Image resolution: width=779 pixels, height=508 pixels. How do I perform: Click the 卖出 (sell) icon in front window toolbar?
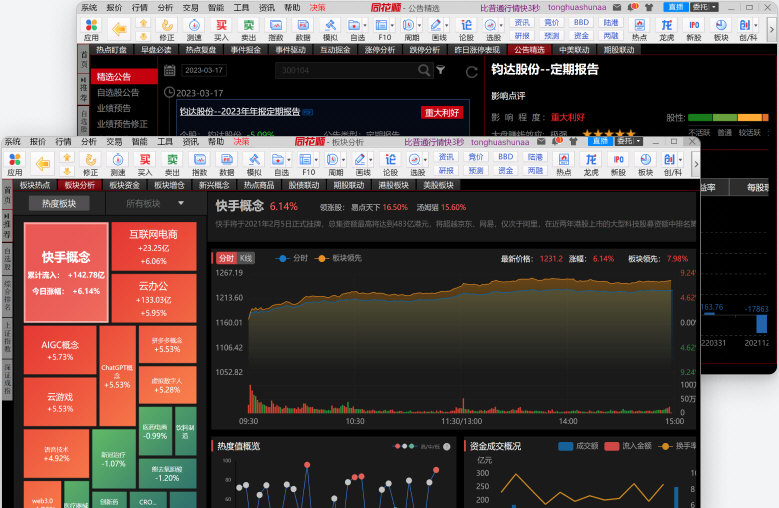pos(172,162)
